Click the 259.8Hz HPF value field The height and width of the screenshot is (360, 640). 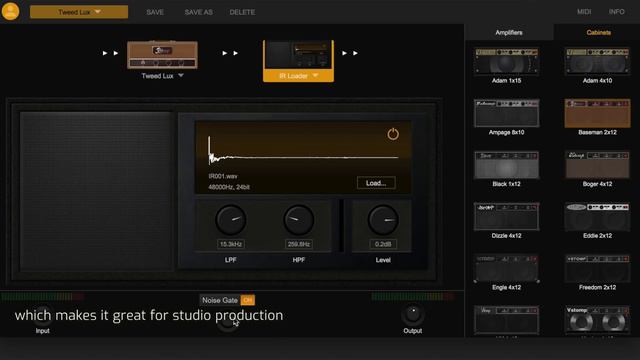tap(298, 244)
